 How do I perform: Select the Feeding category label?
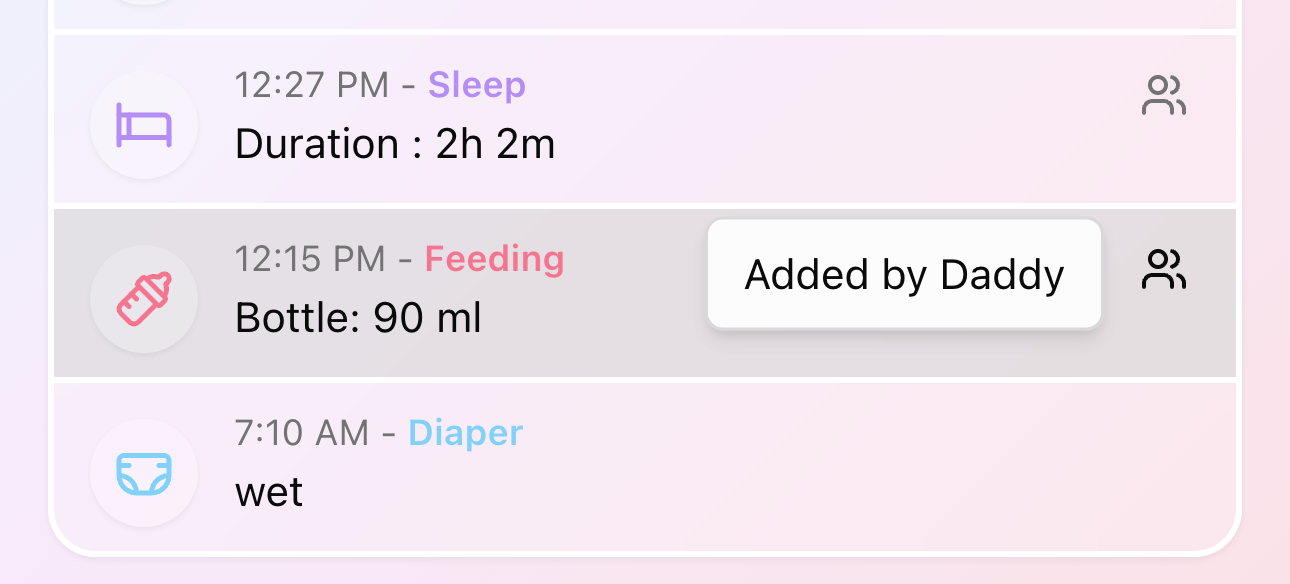click(494, 259)
